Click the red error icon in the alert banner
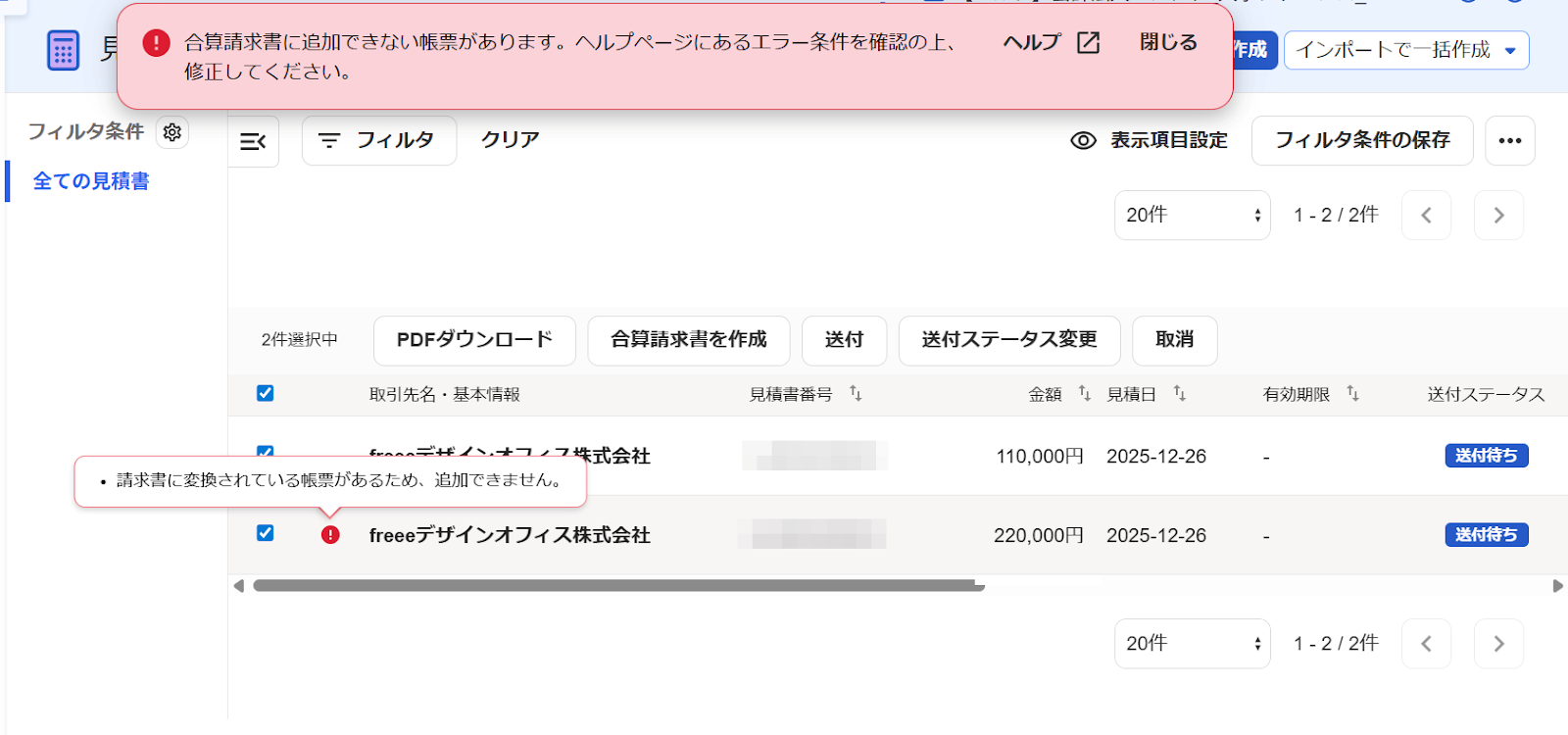This screenshot has width=1568, height=735. [x=156, y=42]
